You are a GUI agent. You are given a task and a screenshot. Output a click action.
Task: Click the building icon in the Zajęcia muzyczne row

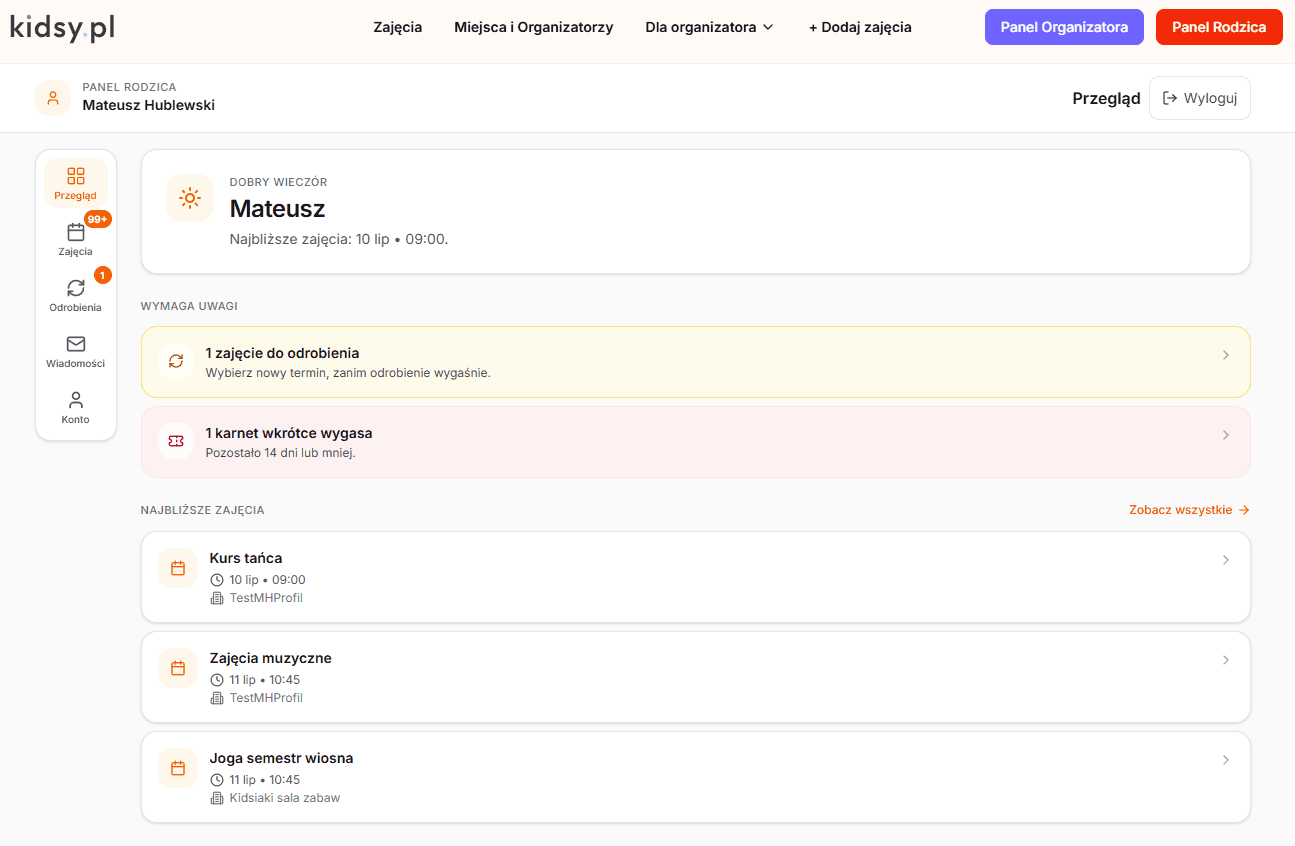click(x=217, y=698)
